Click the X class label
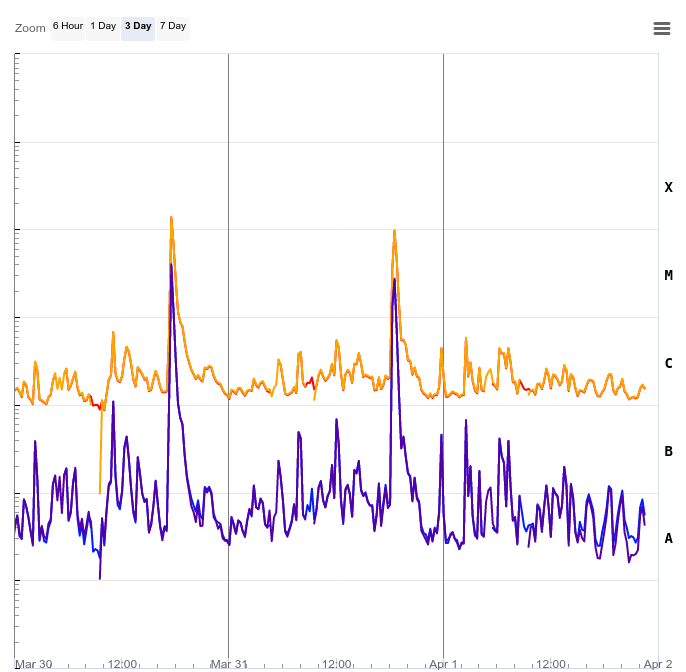The image size is (686, 672). [668, 187]
